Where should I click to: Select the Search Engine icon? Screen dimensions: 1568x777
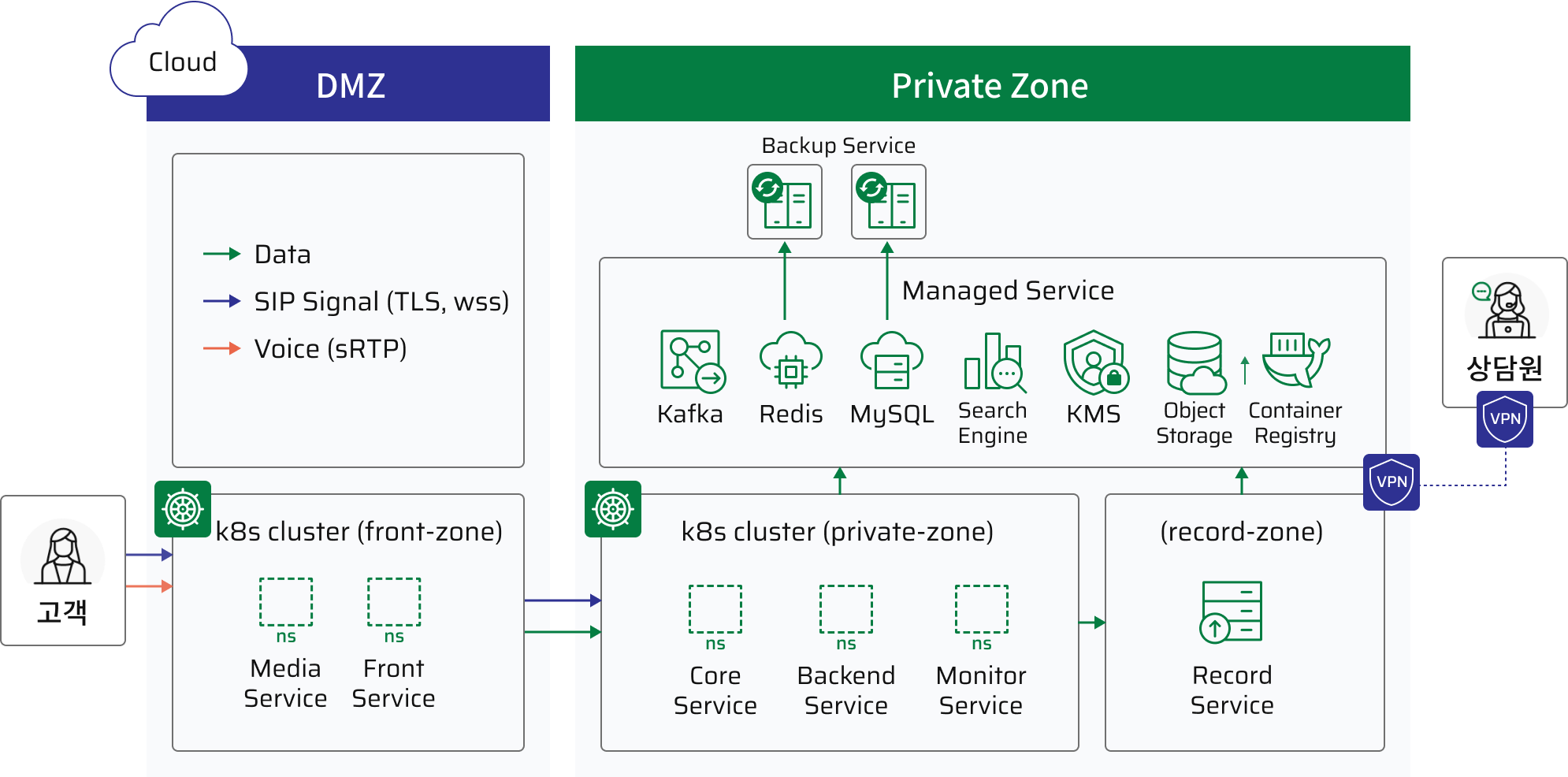tap(994, 362)
